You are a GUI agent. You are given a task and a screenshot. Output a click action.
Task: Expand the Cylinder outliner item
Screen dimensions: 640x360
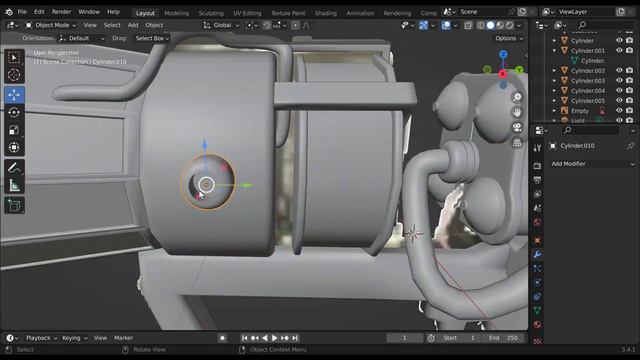[x=554, y=40]
